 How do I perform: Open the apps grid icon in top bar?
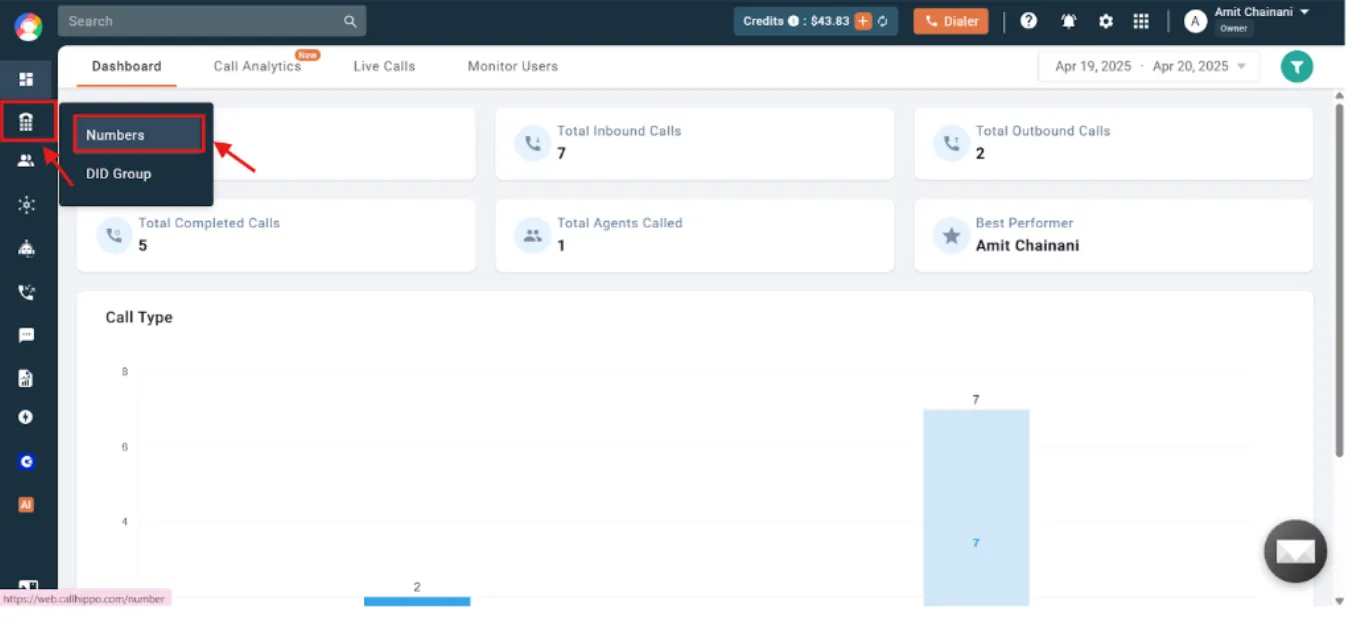(1141, 20)
